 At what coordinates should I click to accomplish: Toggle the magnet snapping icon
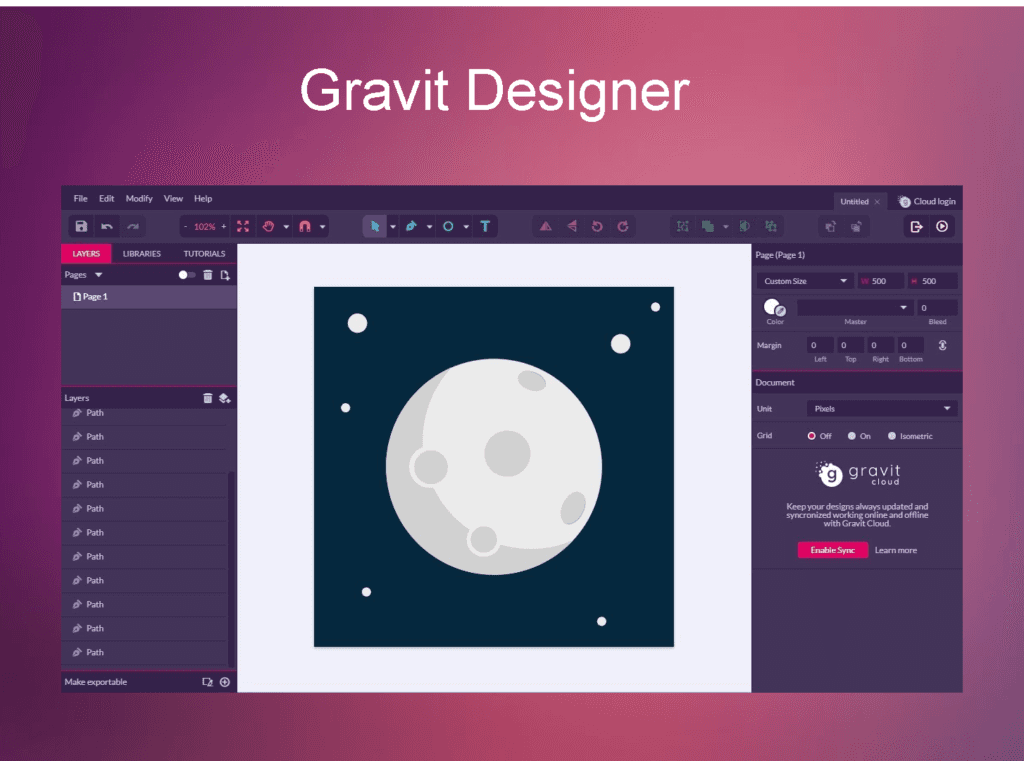(x=305, y=227)
